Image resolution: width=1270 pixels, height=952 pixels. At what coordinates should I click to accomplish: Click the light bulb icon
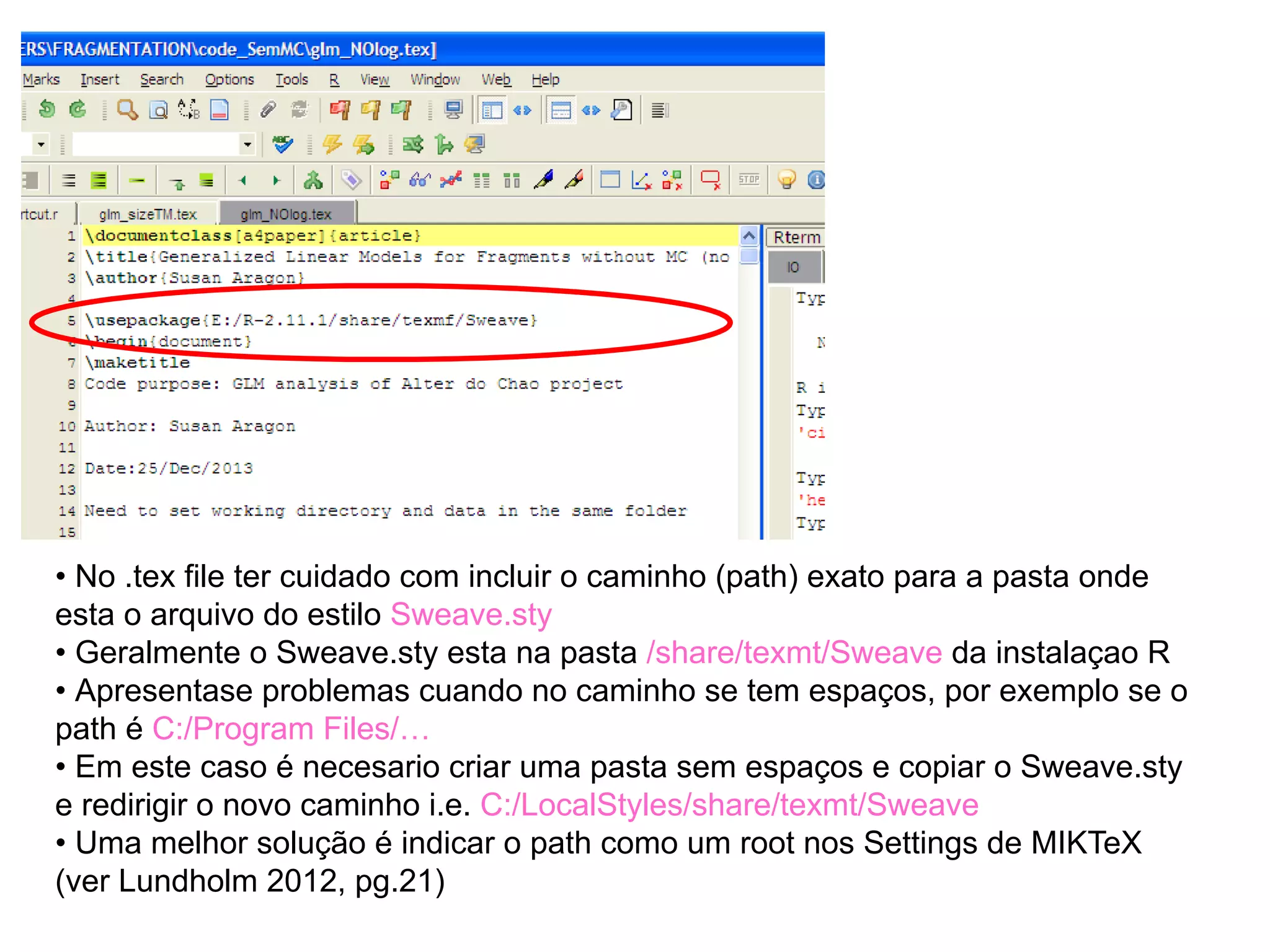click(x=786, y=180)
